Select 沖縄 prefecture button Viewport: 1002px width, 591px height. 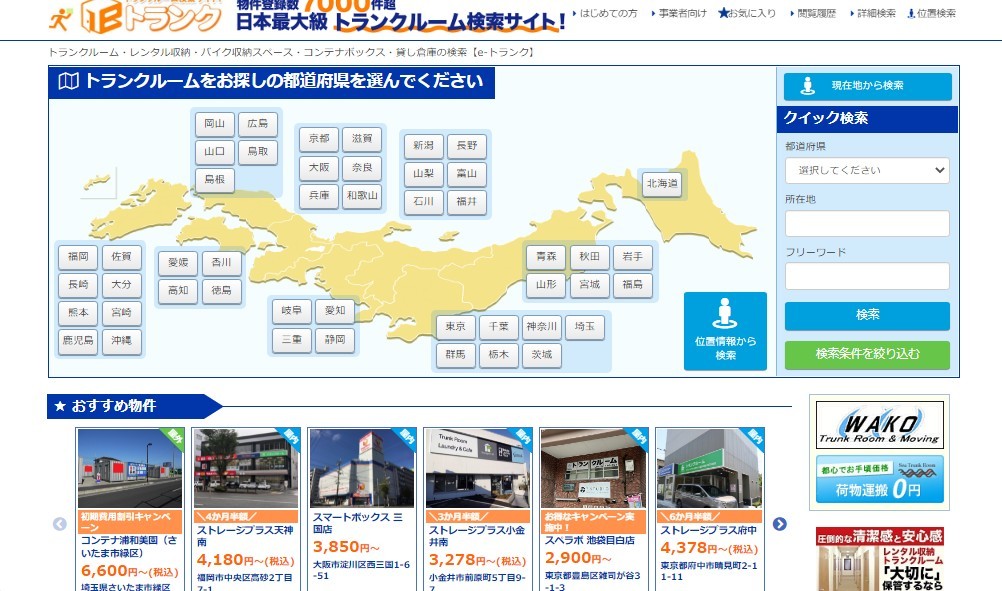pos(121,341)
